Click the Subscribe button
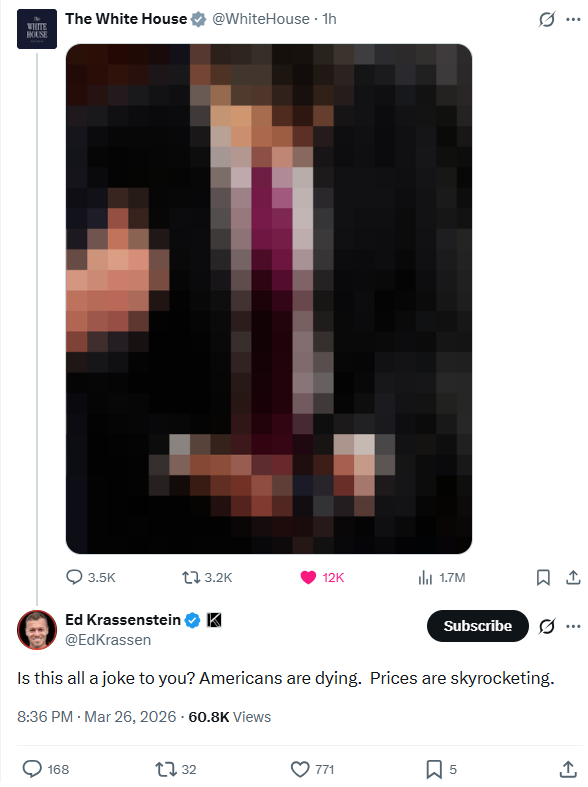This screenshot has height=787, width=588. tap(478, 626)
